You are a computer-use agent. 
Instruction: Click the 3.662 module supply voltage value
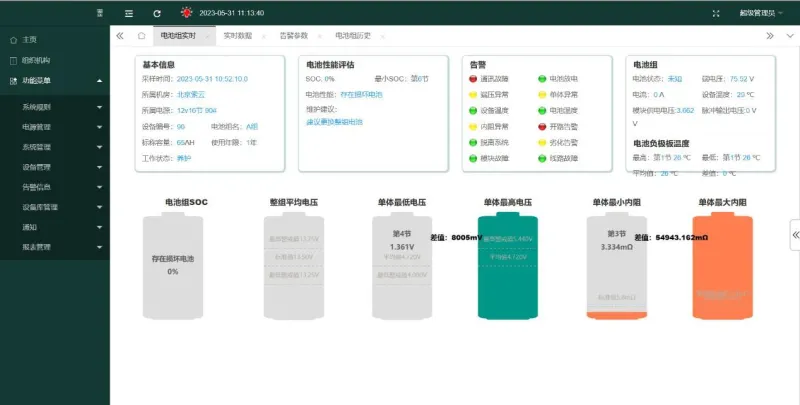pyautogui.click(x=685, y=111)
